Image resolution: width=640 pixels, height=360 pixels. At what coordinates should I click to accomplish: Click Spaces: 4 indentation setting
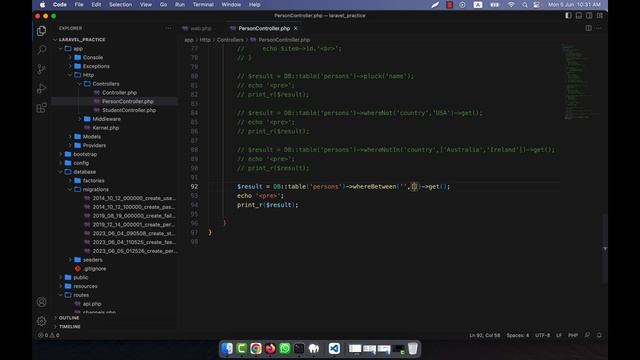[x=518, y=335]
